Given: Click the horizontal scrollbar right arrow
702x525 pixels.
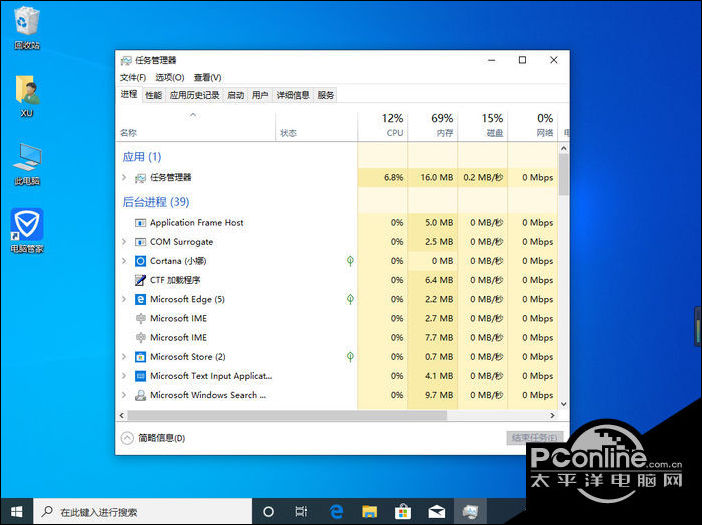Looking at the screenshot, I should click(x=552, y=415).
